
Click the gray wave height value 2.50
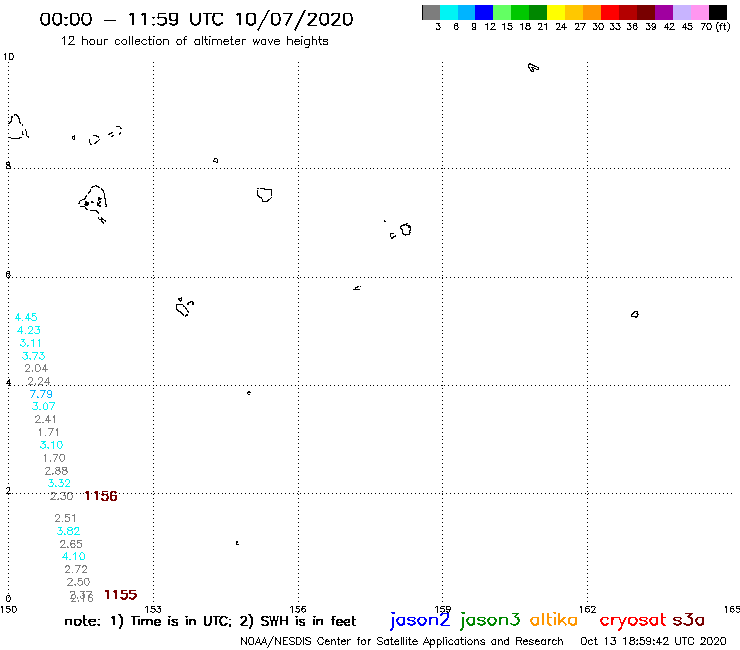(78, 582)
